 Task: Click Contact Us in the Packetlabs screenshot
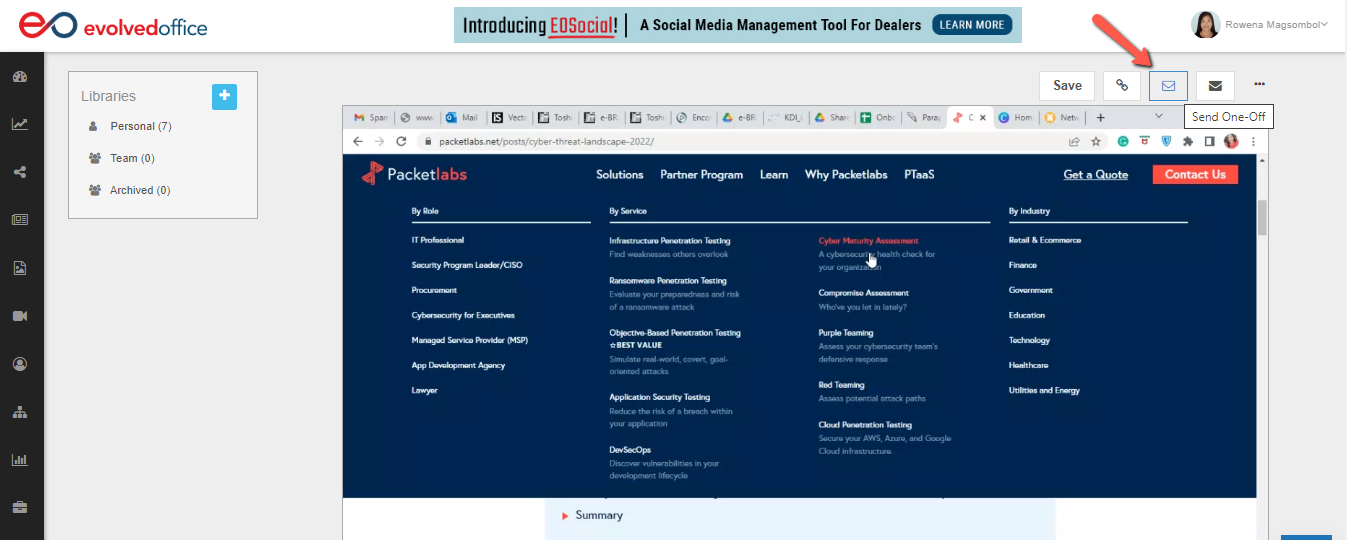tap(1195, 174)
